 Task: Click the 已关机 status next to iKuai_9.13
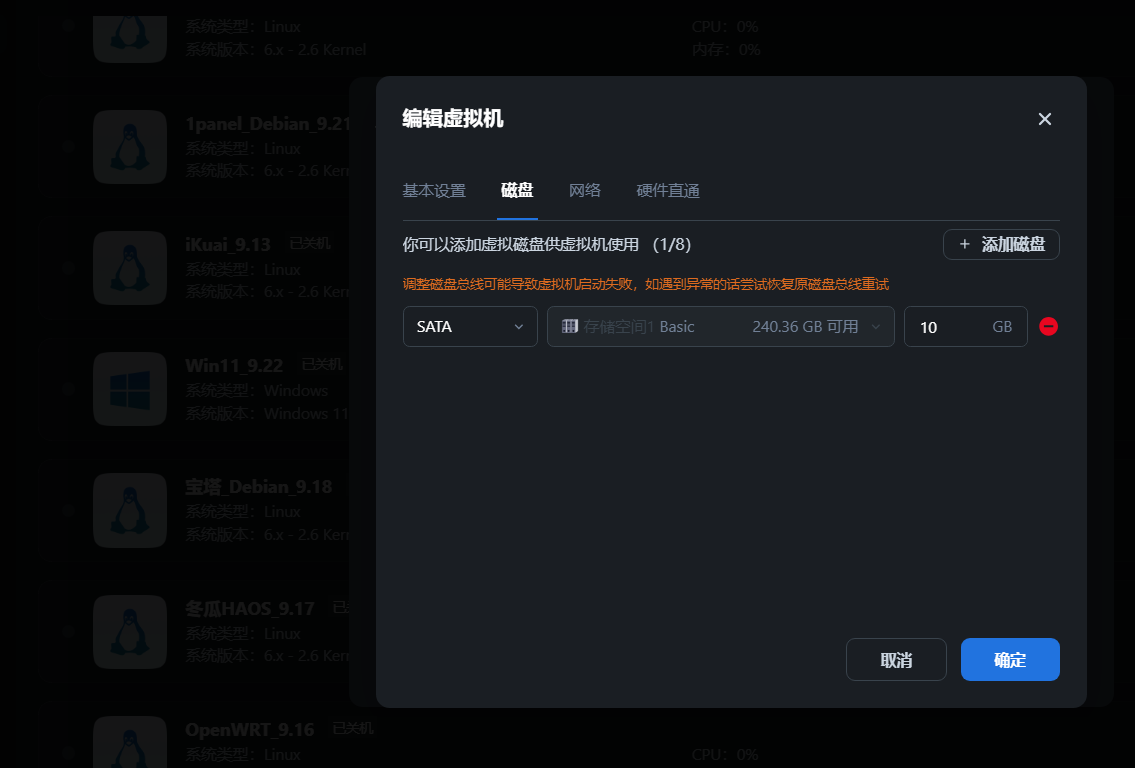pyautogui.click(x=310, y=243)
